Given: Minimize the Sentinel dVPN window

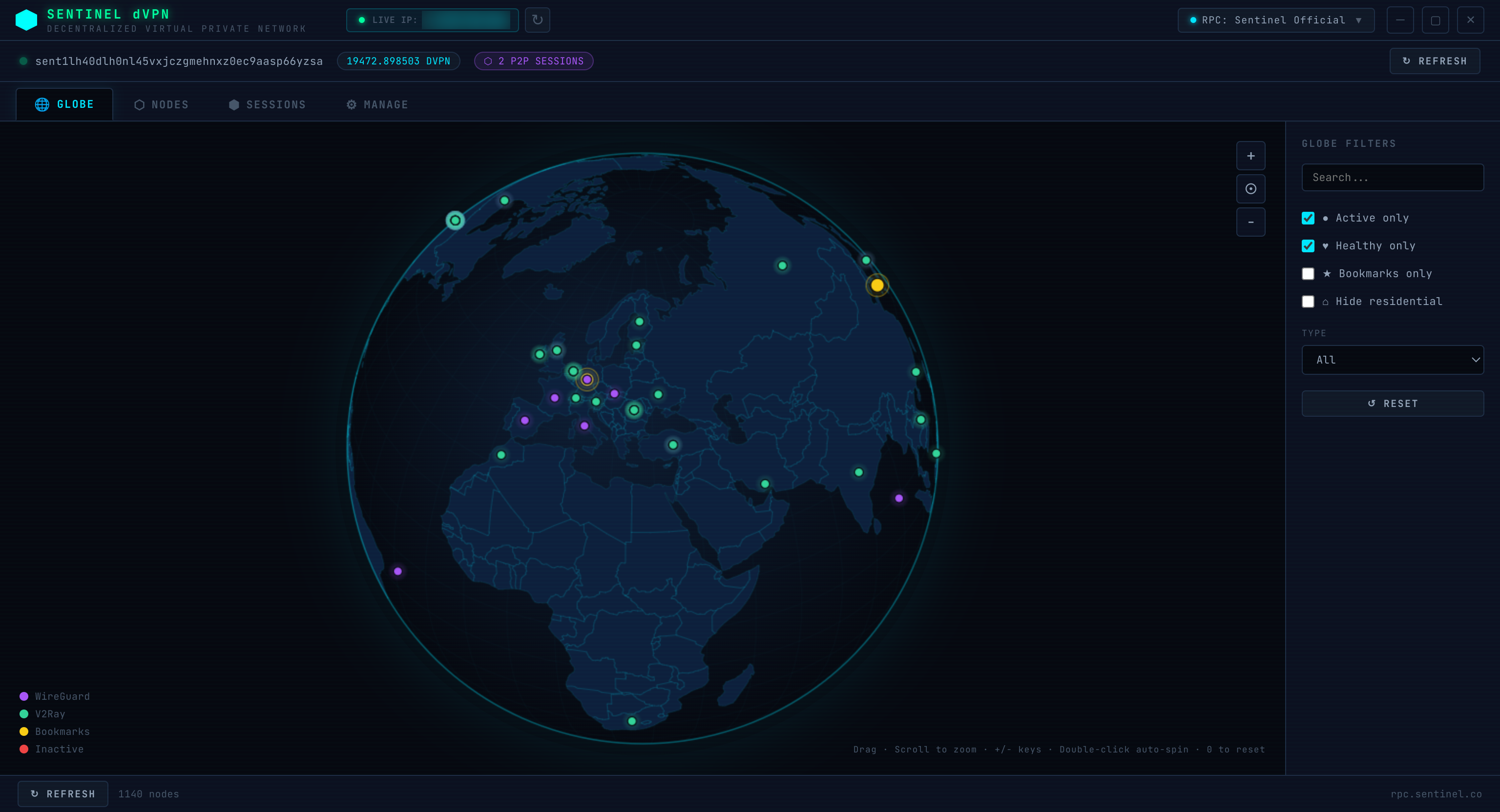Looking at the screenshot, I should [x=1400, y=20].
